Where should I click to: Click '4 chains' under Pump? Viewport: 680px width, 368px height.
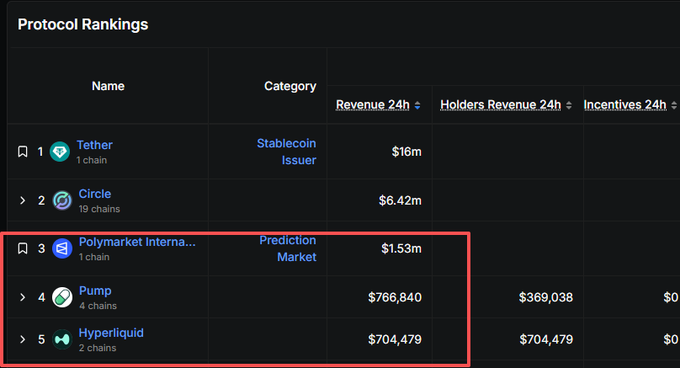pos(98,306)
